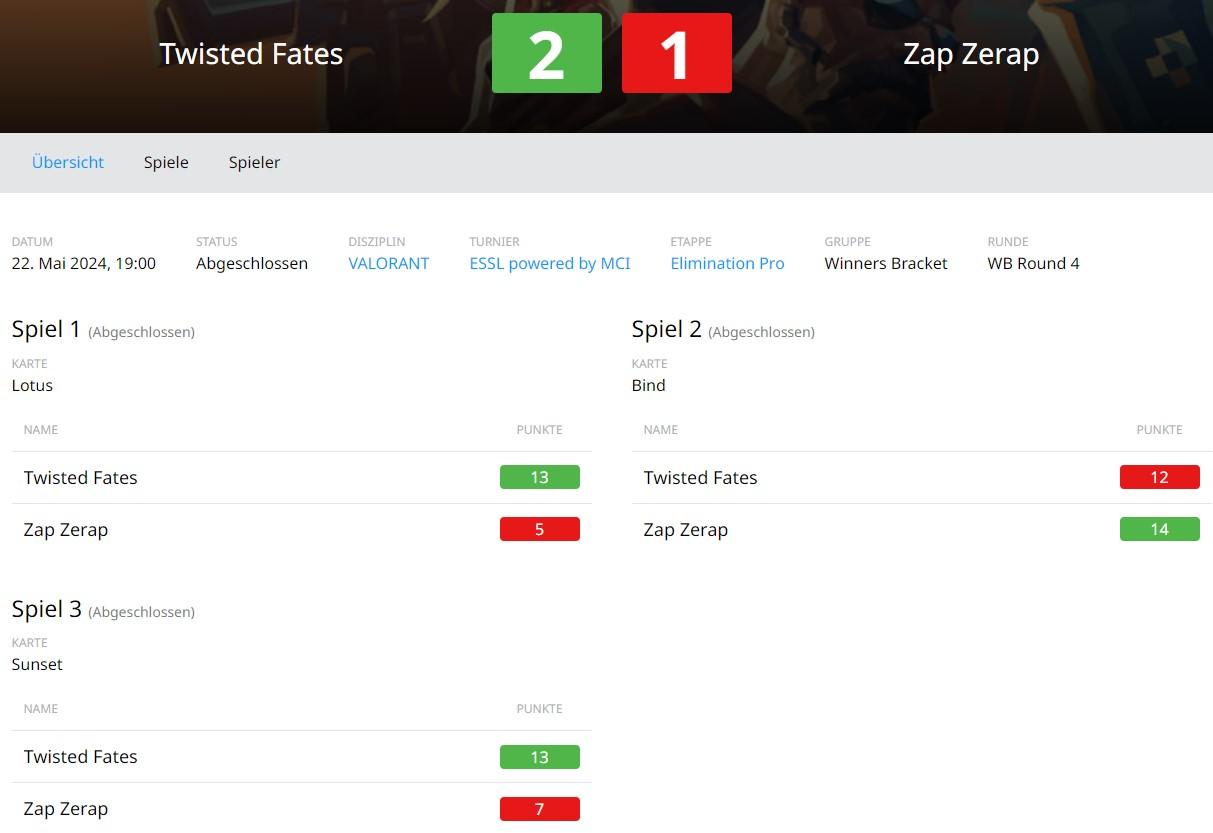Click the red 5 points badge in Spiel 1
Image resolution: width=1213 pixels, height=833 pixels.
pos(540,529)
